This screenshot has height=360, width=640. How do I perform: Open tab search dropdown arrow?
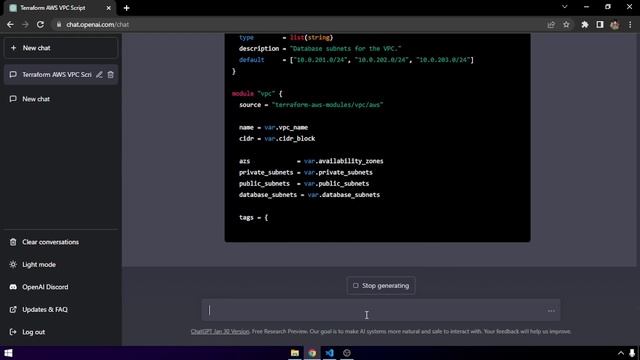point(564,7)
